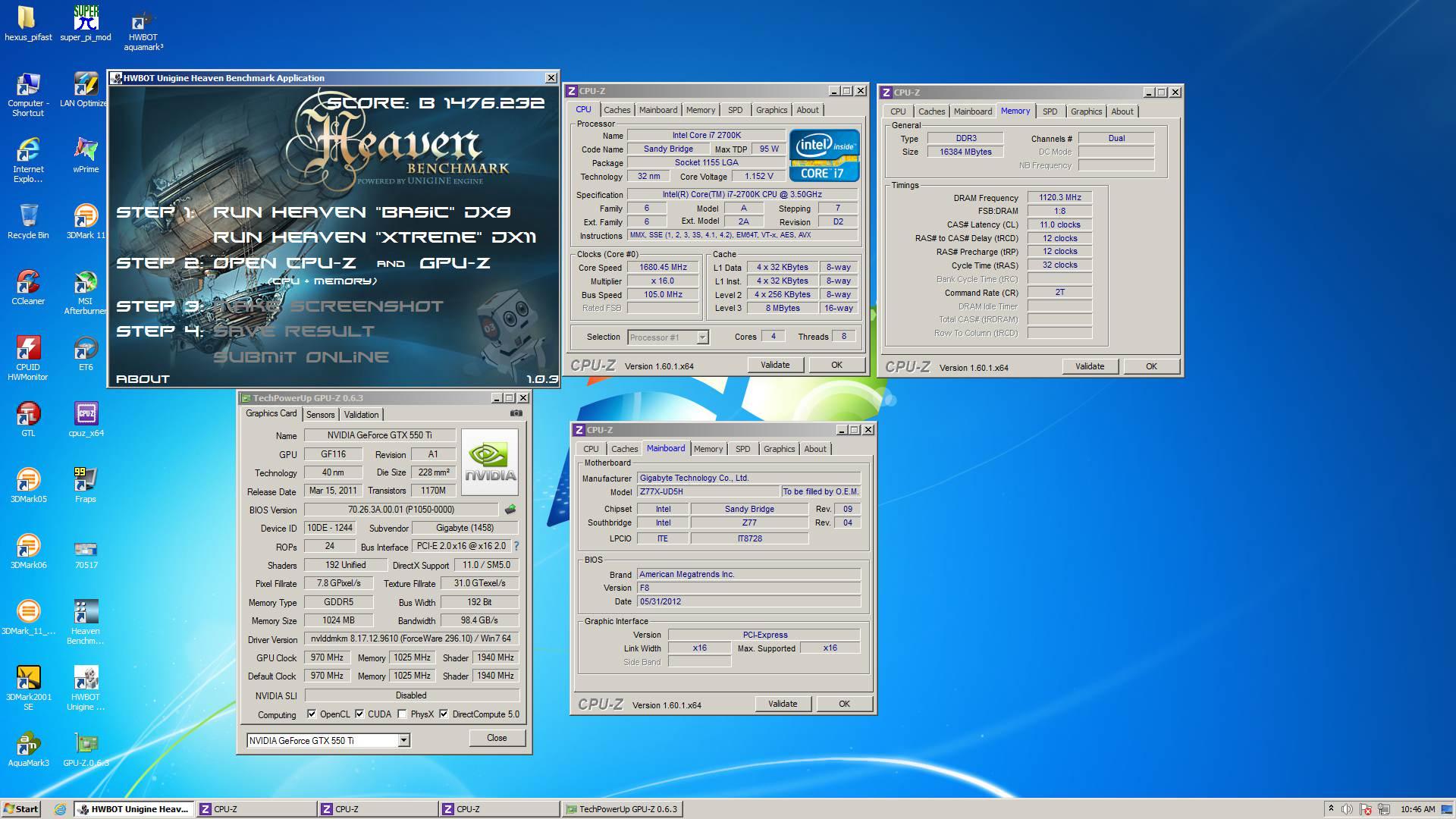This screenshot has width=1456, height=819.
Task: Open GPU selection dropdown in GPU-Z
Action: pos(403,740)
